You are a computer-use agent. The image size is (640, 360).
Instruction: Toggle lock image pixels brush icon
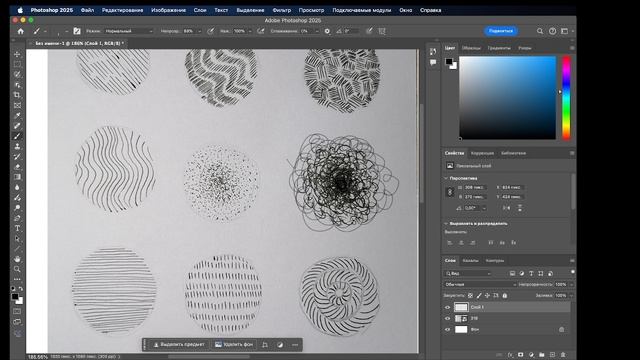[x=479, y=296]
